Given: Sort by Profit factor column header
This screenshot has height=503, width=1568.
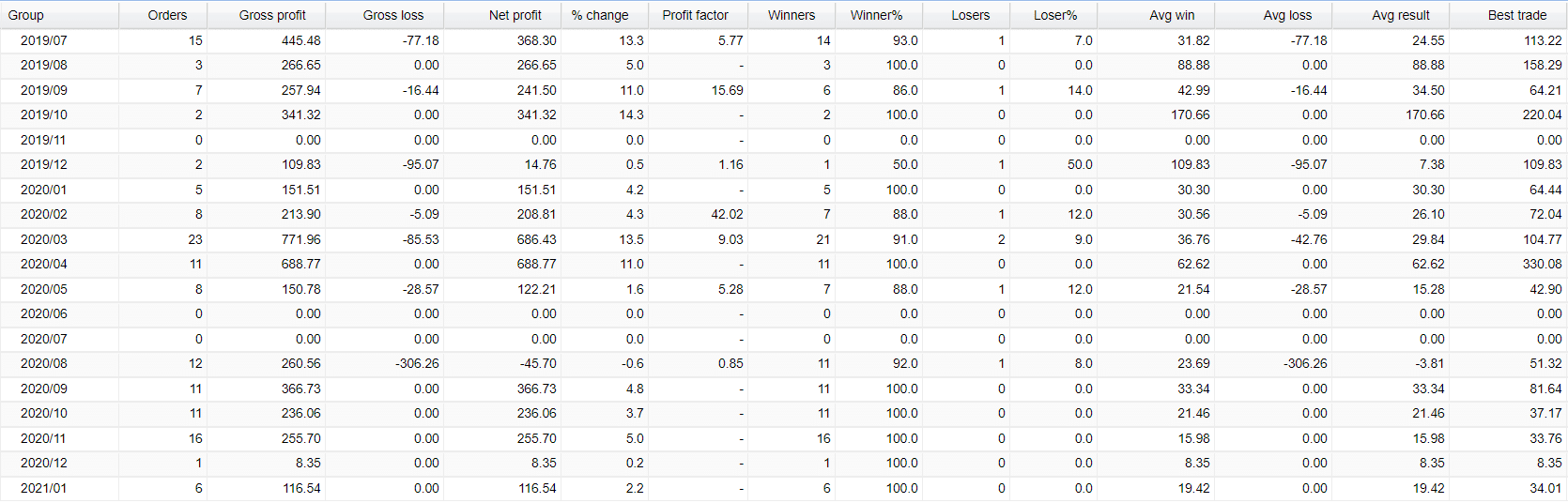Looking at the screenshot, I should tap(698, 15).
